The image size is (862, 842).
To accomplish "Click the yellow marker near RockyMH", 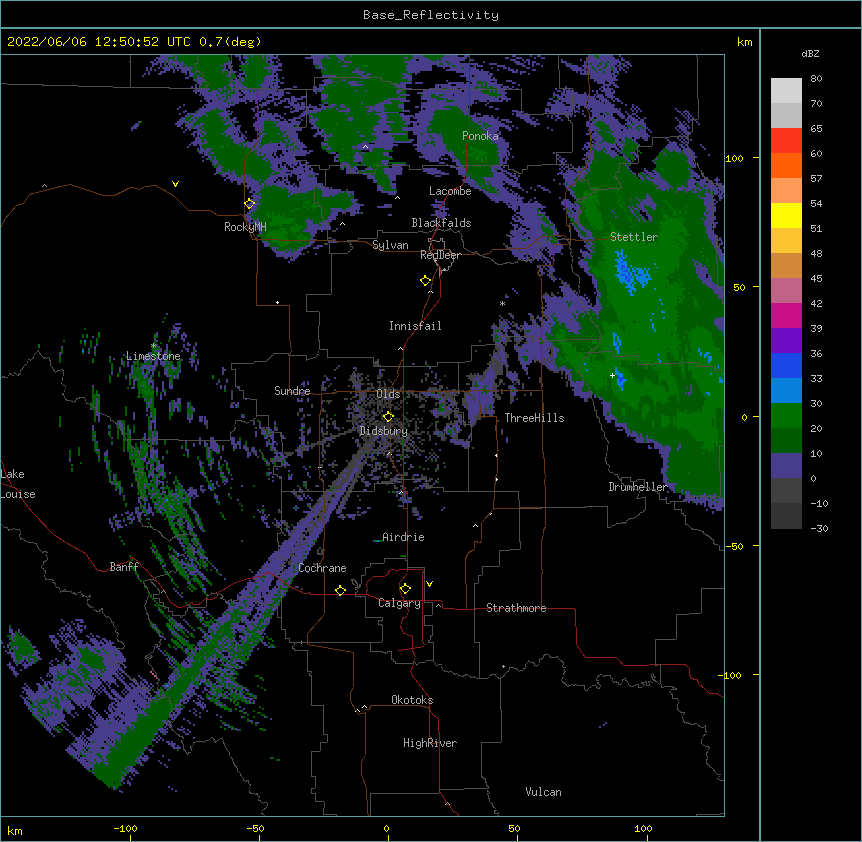I will click(250, 204).
